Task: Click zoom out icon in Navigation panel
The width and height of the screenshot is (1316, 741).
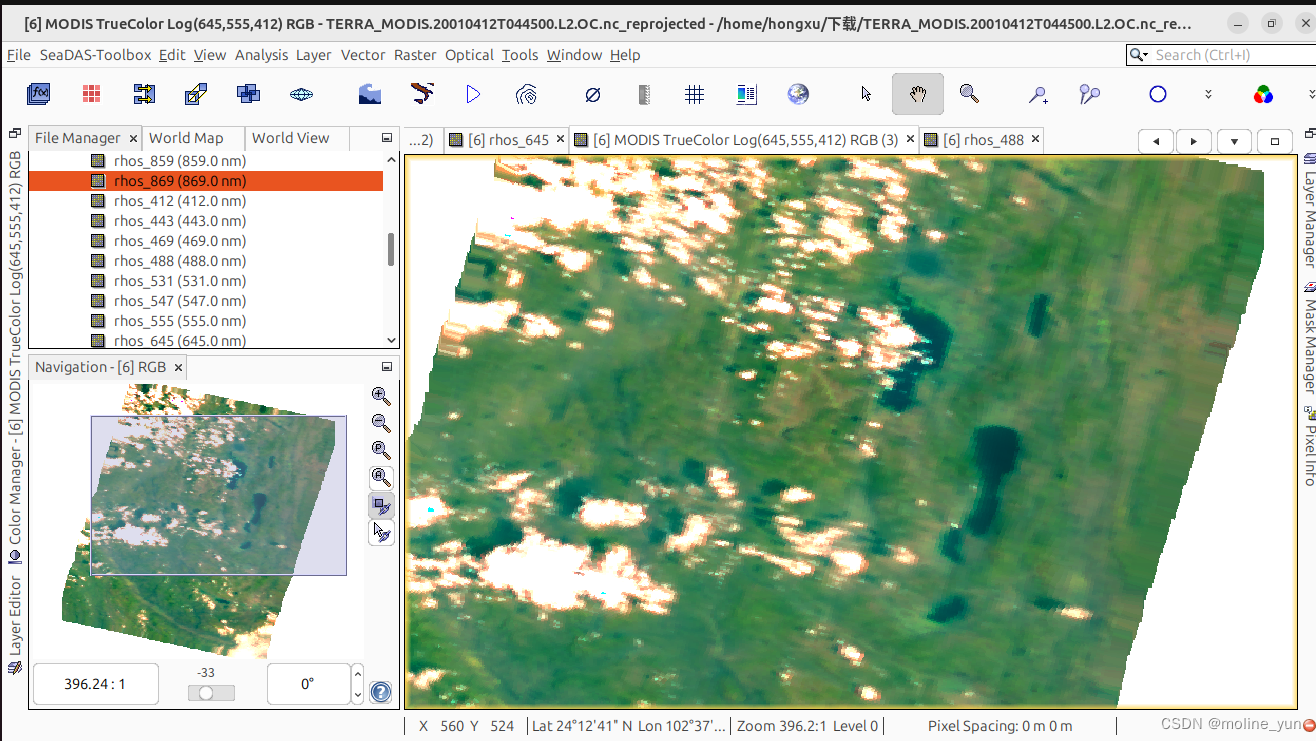Action: point(381,423)
